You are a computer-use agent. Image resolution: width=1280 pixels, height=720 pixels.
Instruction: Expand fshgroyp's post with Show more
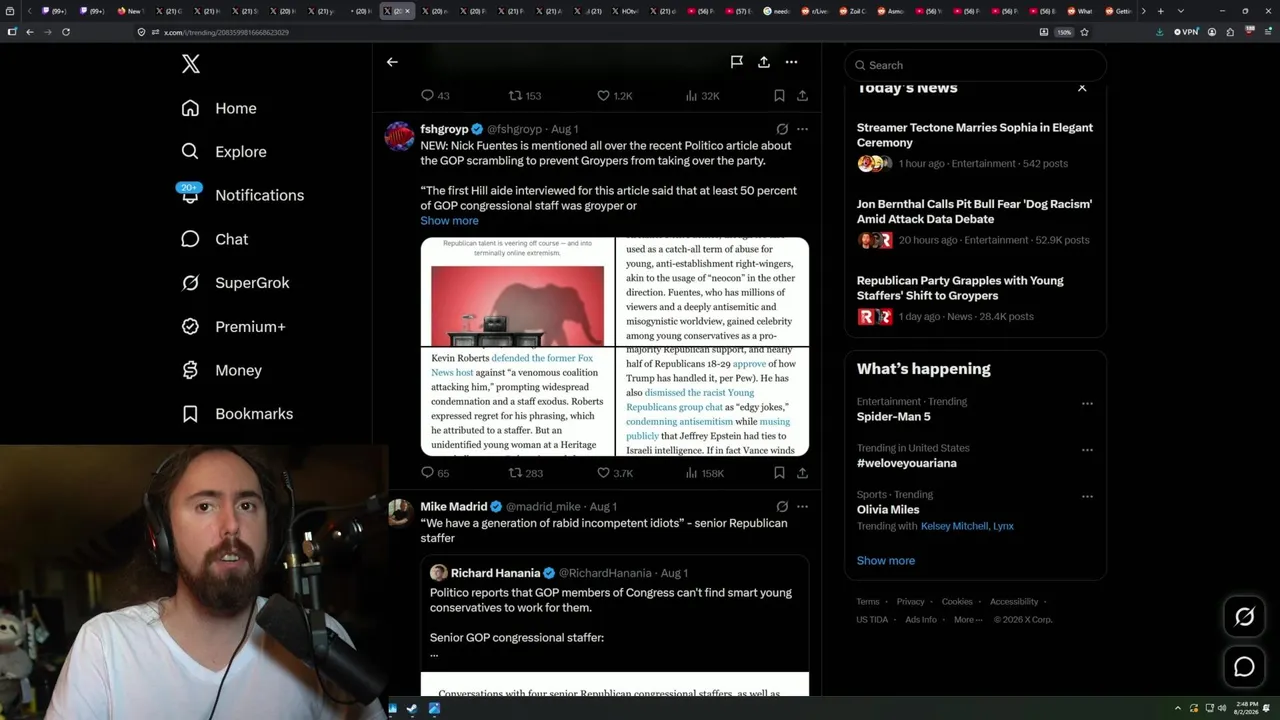(x=449, y=221)
